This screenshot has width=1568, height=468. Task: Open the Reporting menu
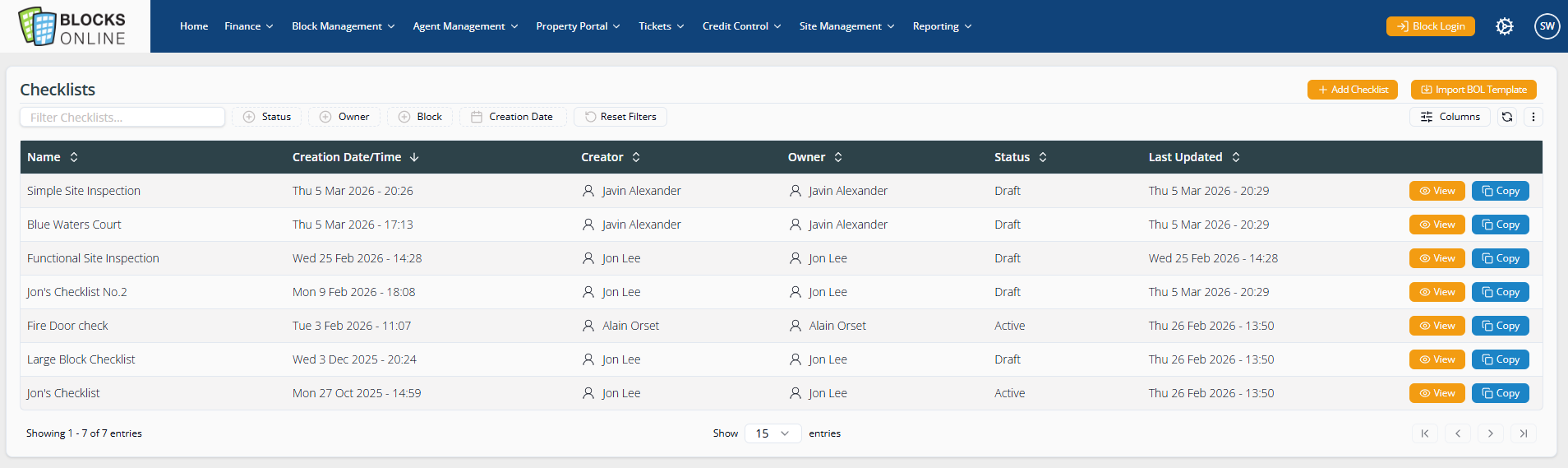coord(942,26)
